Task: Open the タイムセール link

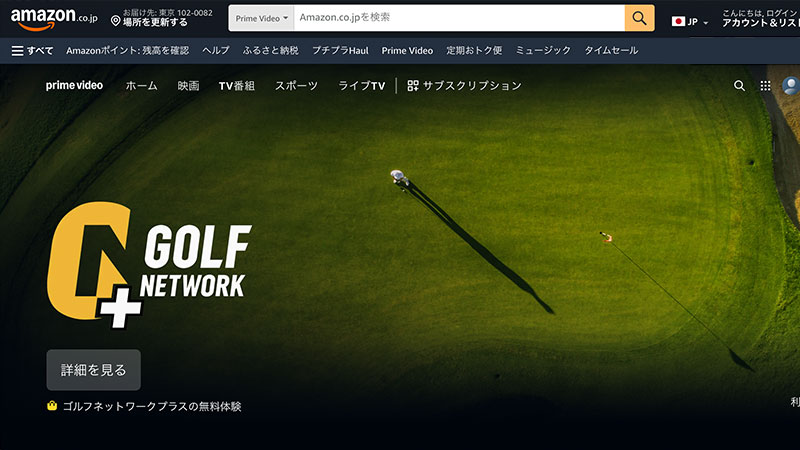Action: 611,51
